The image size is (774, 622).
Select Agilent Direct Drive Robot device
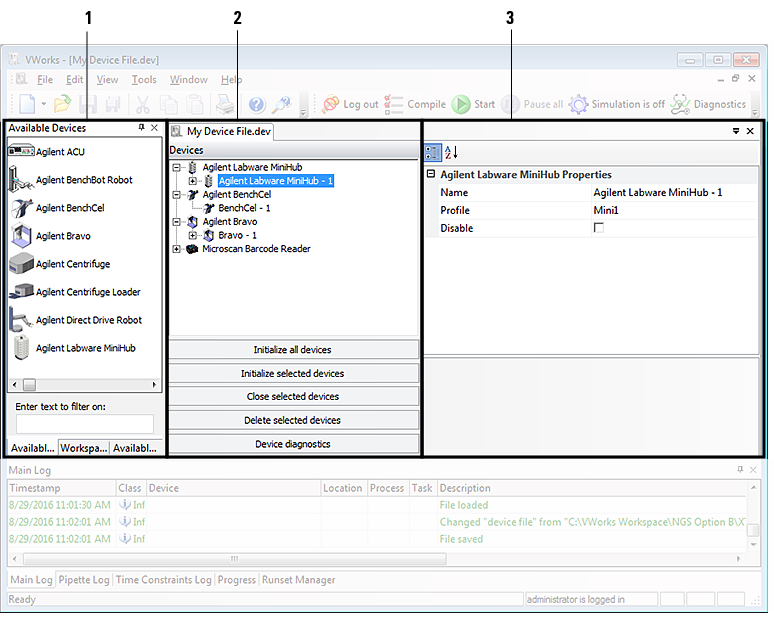[x=76, y=320]
